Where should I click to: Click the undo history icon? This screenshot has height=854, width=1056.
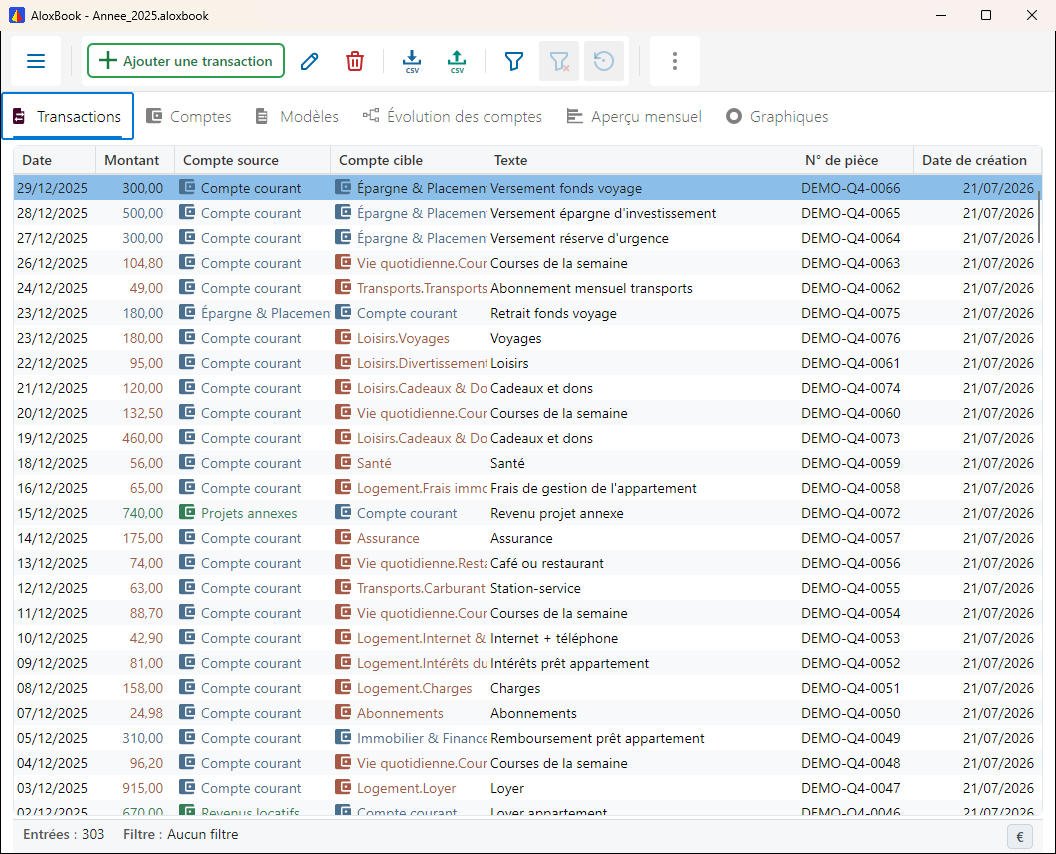click(604, 61)
